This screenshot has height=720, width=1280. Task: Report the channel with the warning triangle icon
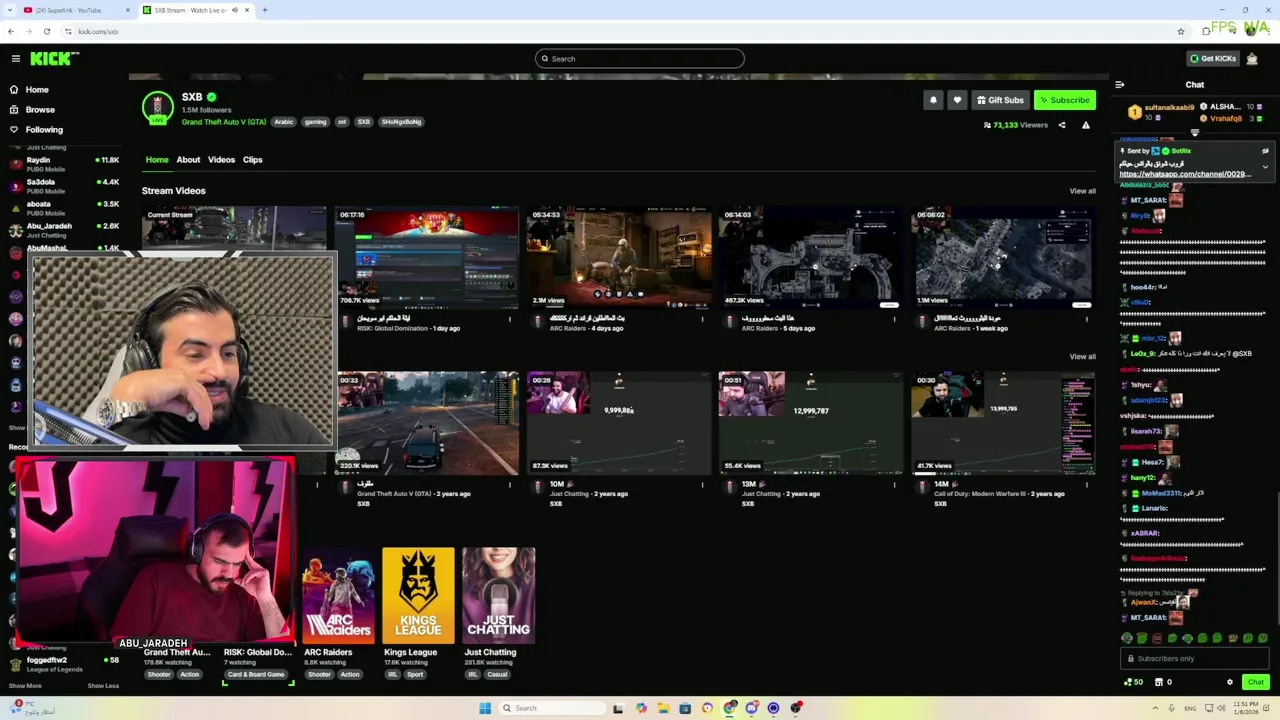[x=1085, y=125]
